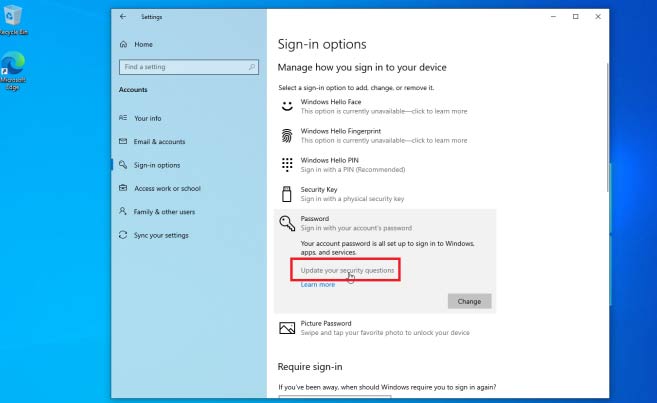The image size is (657, 403).
Task: Click the Change password button
Action: 469,301
